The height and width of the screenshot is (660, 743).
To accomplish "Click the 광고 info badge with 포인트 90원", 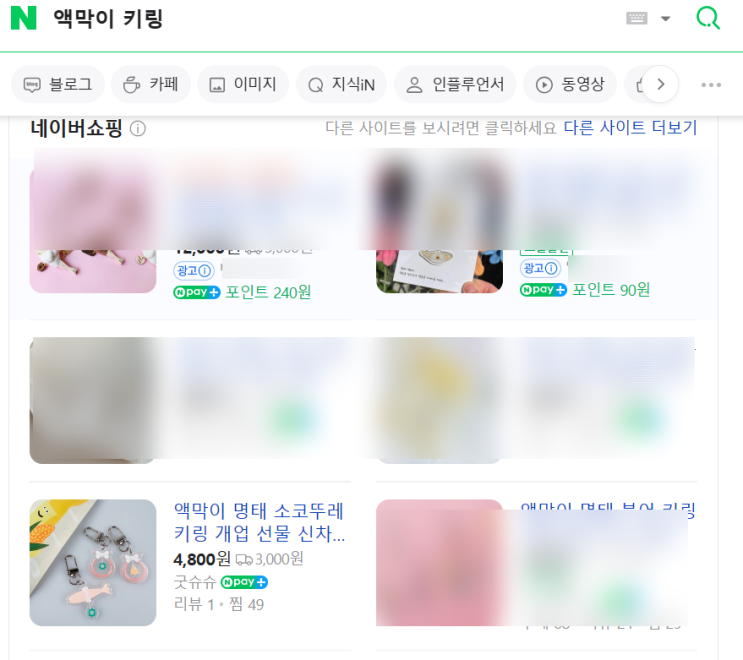I will click(x=541, y=268).
